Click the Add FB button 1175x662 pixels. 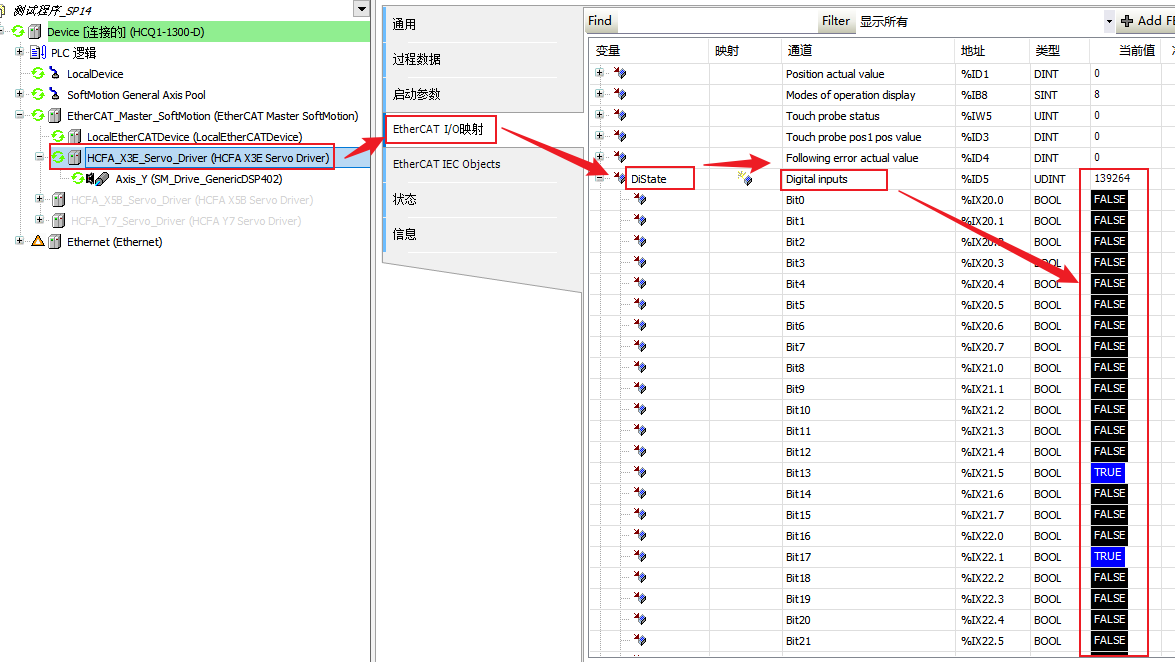(x=1146, y=21)
